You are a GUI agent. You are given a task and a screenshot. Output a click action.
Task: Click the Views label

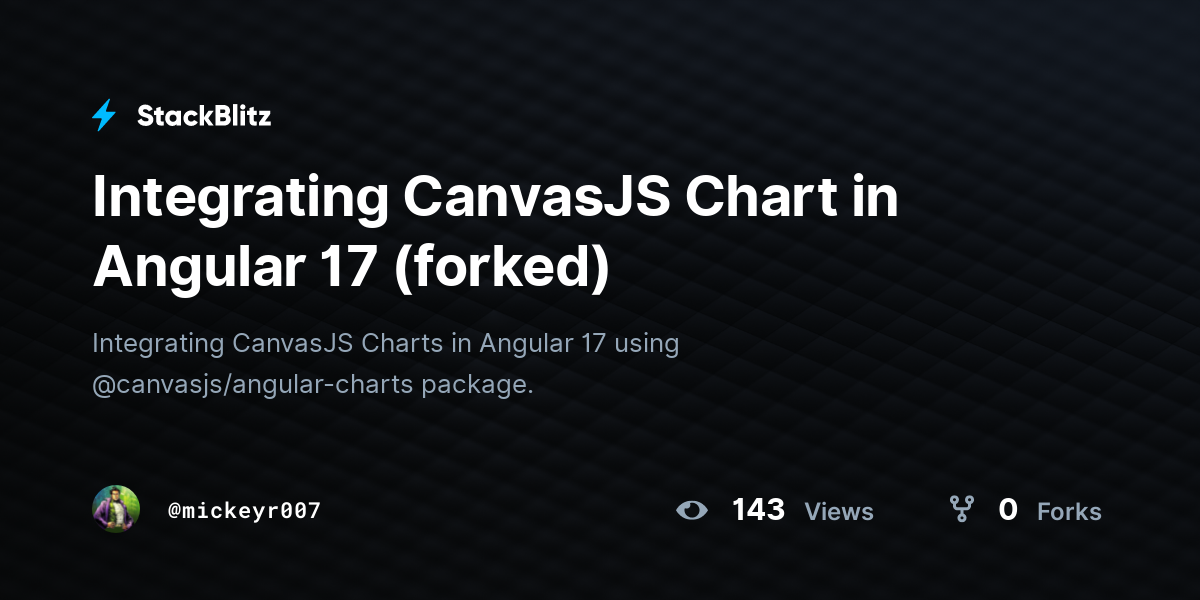[x=839, y=512]
